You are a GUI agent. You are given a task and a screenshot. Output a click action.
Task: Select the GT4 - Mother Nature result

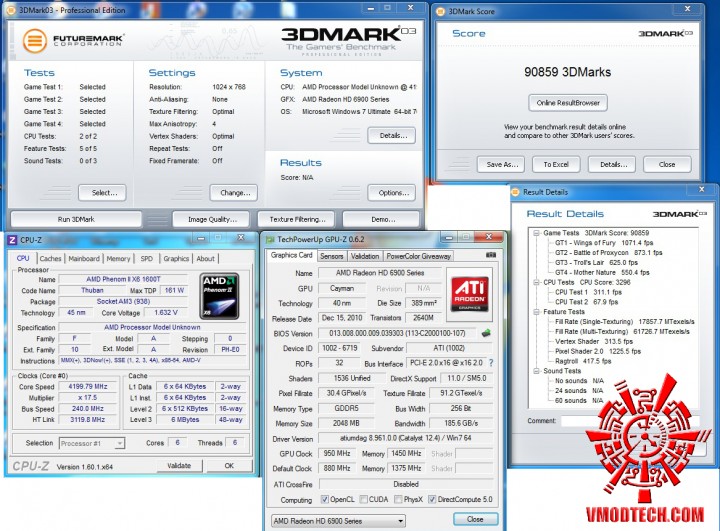pos(602,272)
